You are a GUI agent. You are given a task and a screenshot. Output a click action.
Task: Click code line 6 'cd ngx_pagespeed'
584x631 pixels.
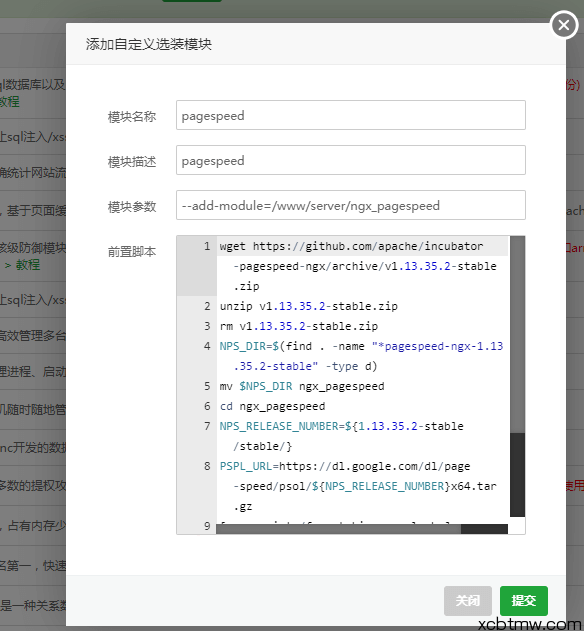[272, 406]
